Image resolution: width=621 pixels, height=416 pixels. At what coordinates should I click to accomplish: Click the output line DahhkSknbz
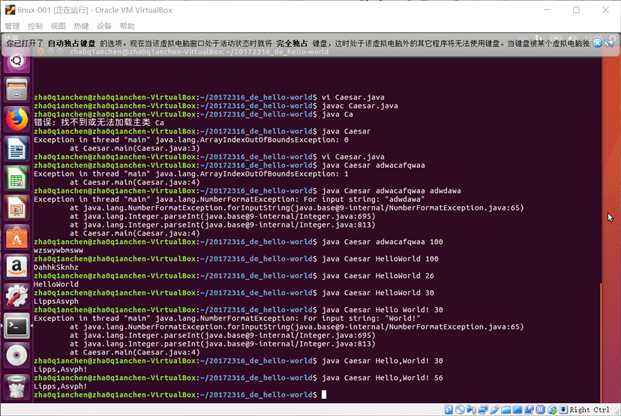(56, 267)
